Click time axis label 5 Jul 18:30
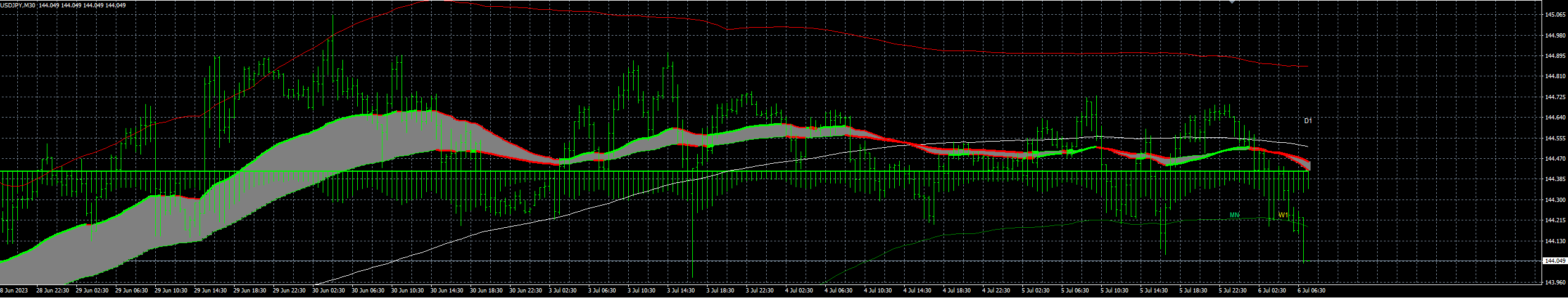Screen dimensions: 1568x298 click(x=1194, y=290)
